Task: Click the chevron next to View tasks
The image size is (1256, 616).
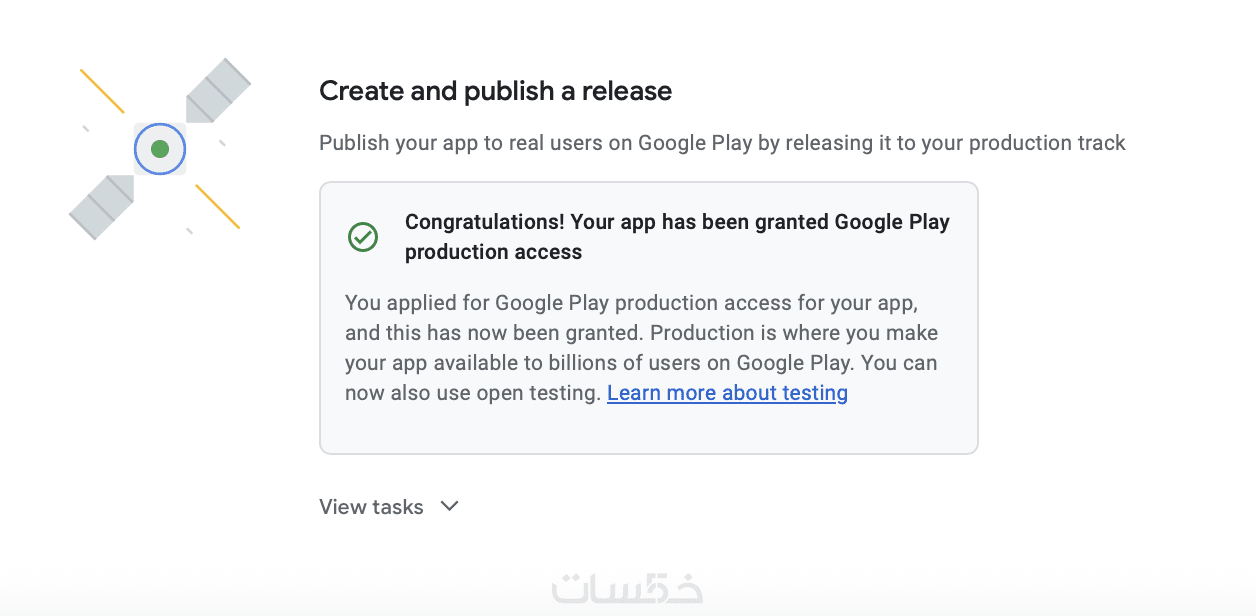Action: (x=450, y=506)
